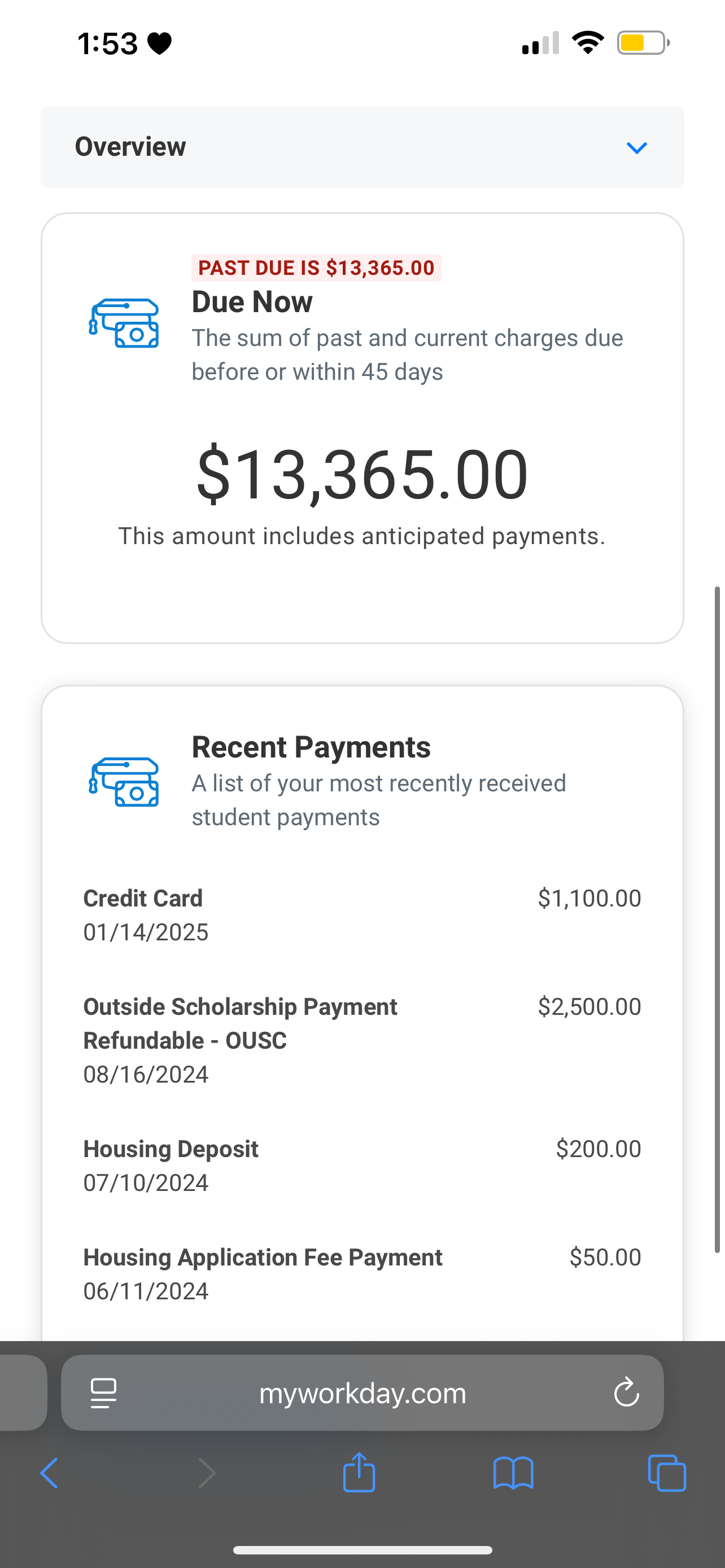
Task: Tap the Safari forward arrow
Action: pyautogui.click(x=207, y=1474)
